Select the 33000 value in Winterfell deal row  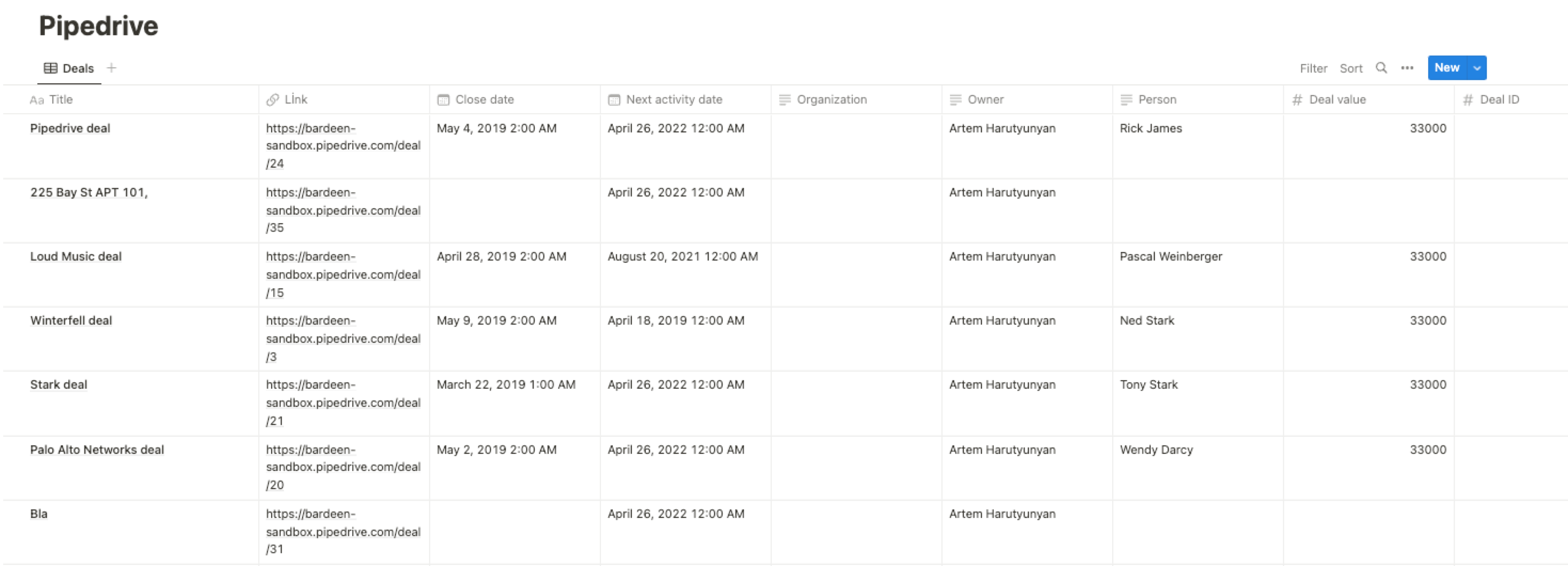1428,320
